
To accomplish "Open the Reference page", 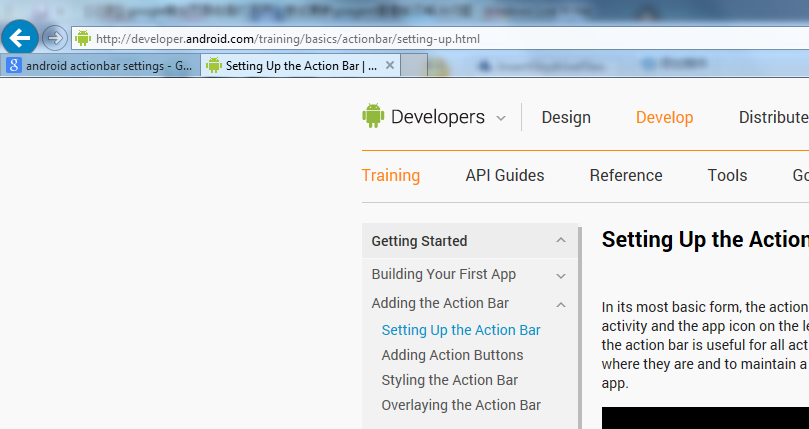I will (626, 175).
